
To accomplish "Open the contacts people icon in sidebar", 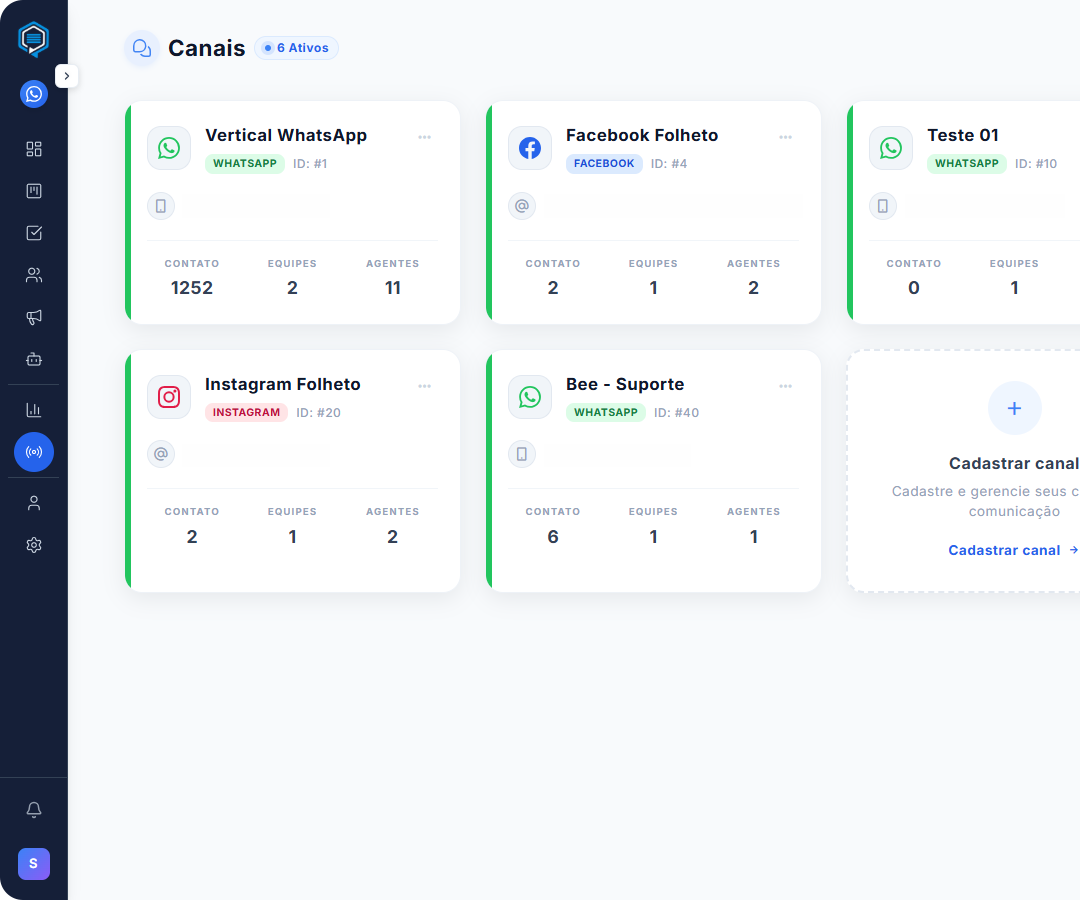I will point(34,275).
